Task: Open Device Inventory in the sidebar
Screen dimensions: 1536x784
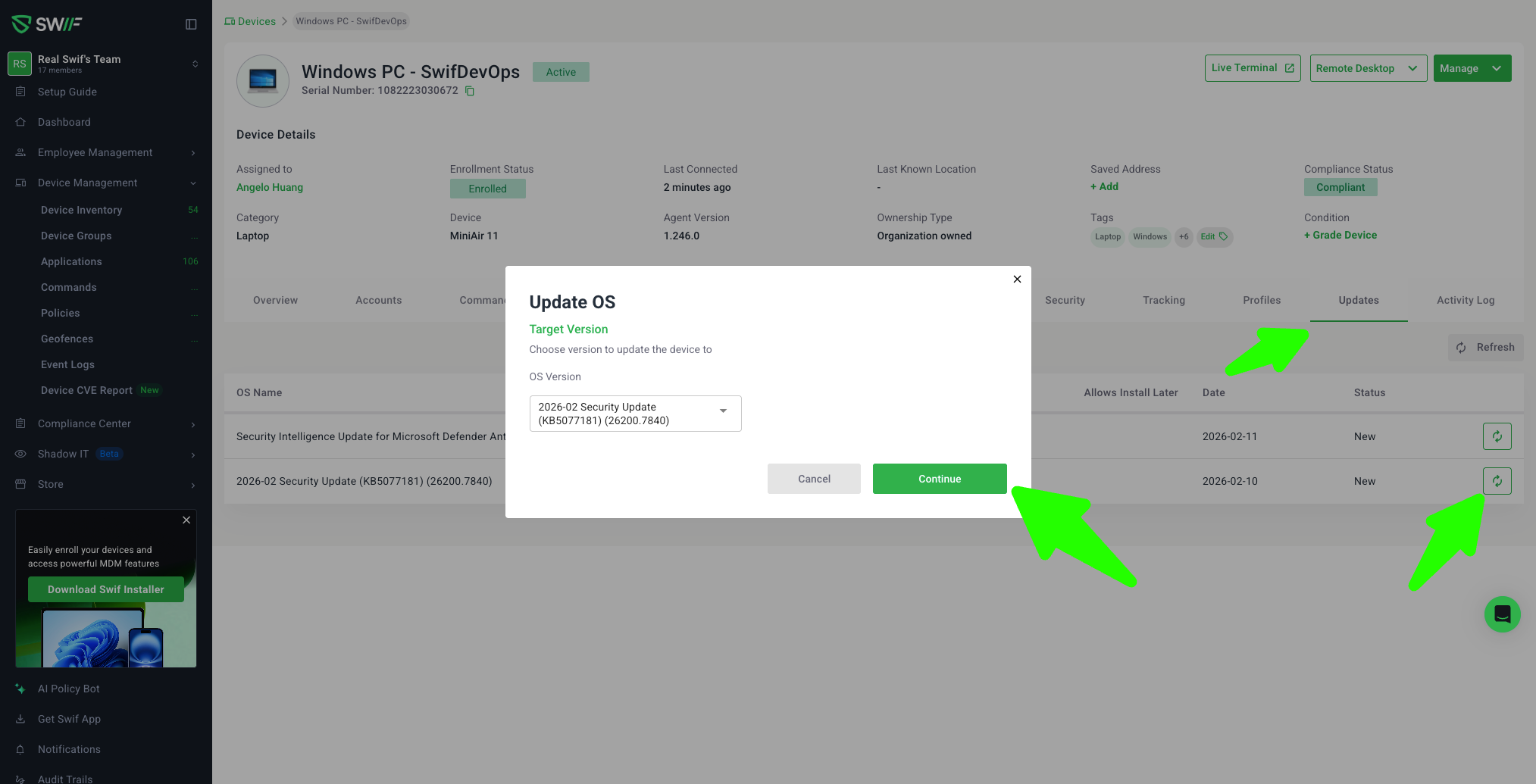Action: (x=81, y=210)
